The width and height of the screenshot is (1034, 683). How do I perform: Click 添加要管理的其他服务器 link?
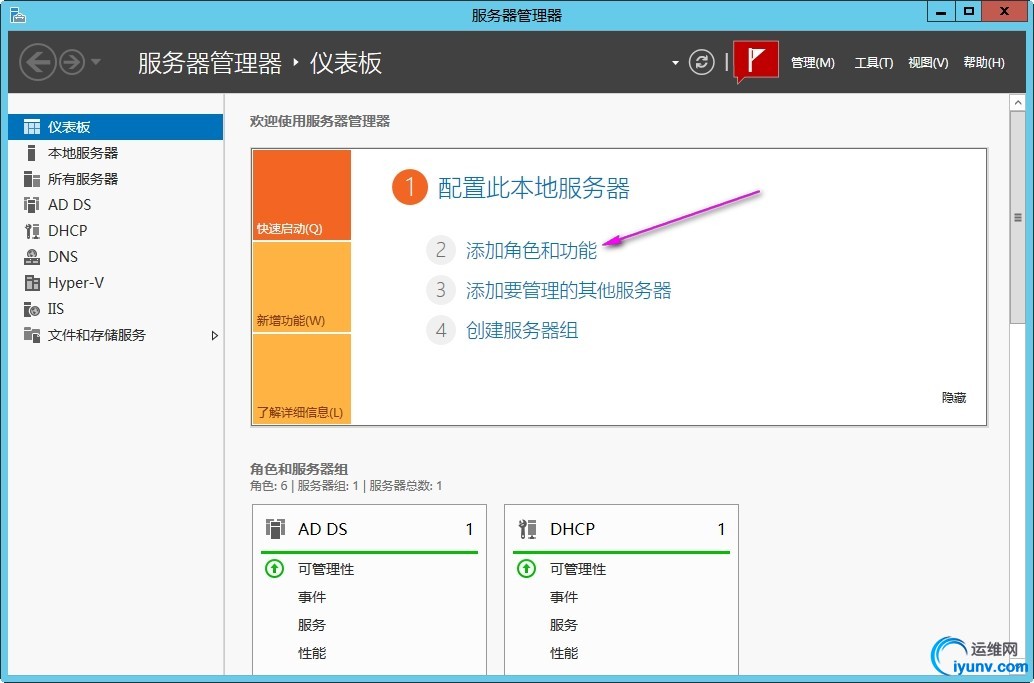coord(568,290)
